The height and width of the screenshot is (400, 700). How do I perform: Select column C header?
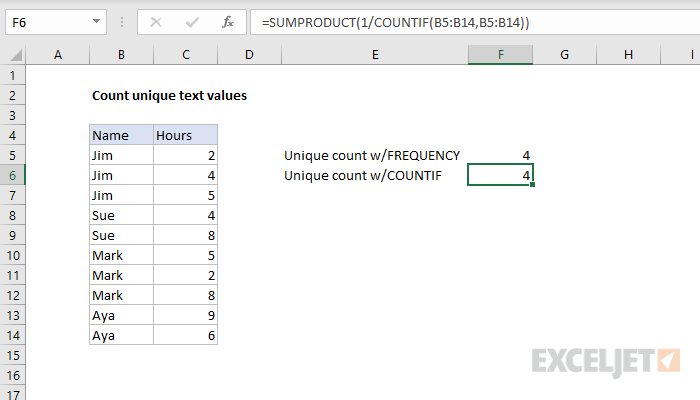point(186,55)
